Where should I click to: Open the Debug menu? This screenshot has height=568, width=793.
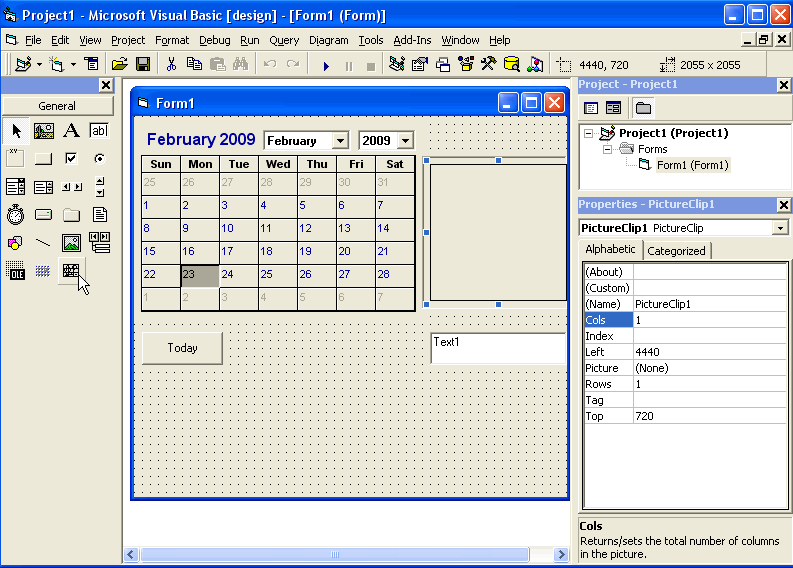[214, 40]
